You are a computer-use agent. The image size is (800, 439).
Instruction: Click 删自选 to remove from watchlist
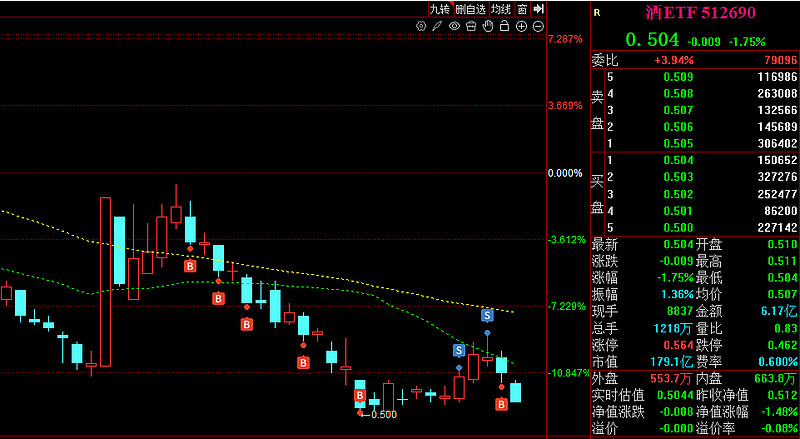tap(470, 9)
